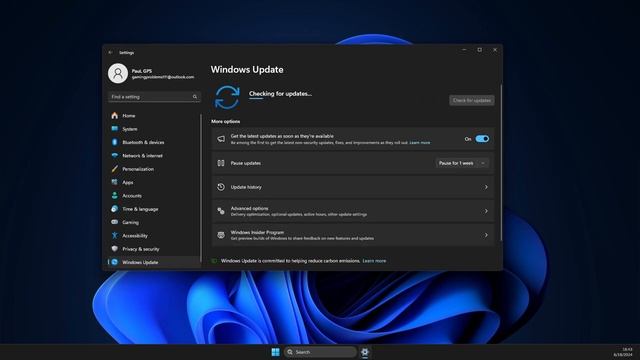Open Personalization settings

click(x=154, y=169)
